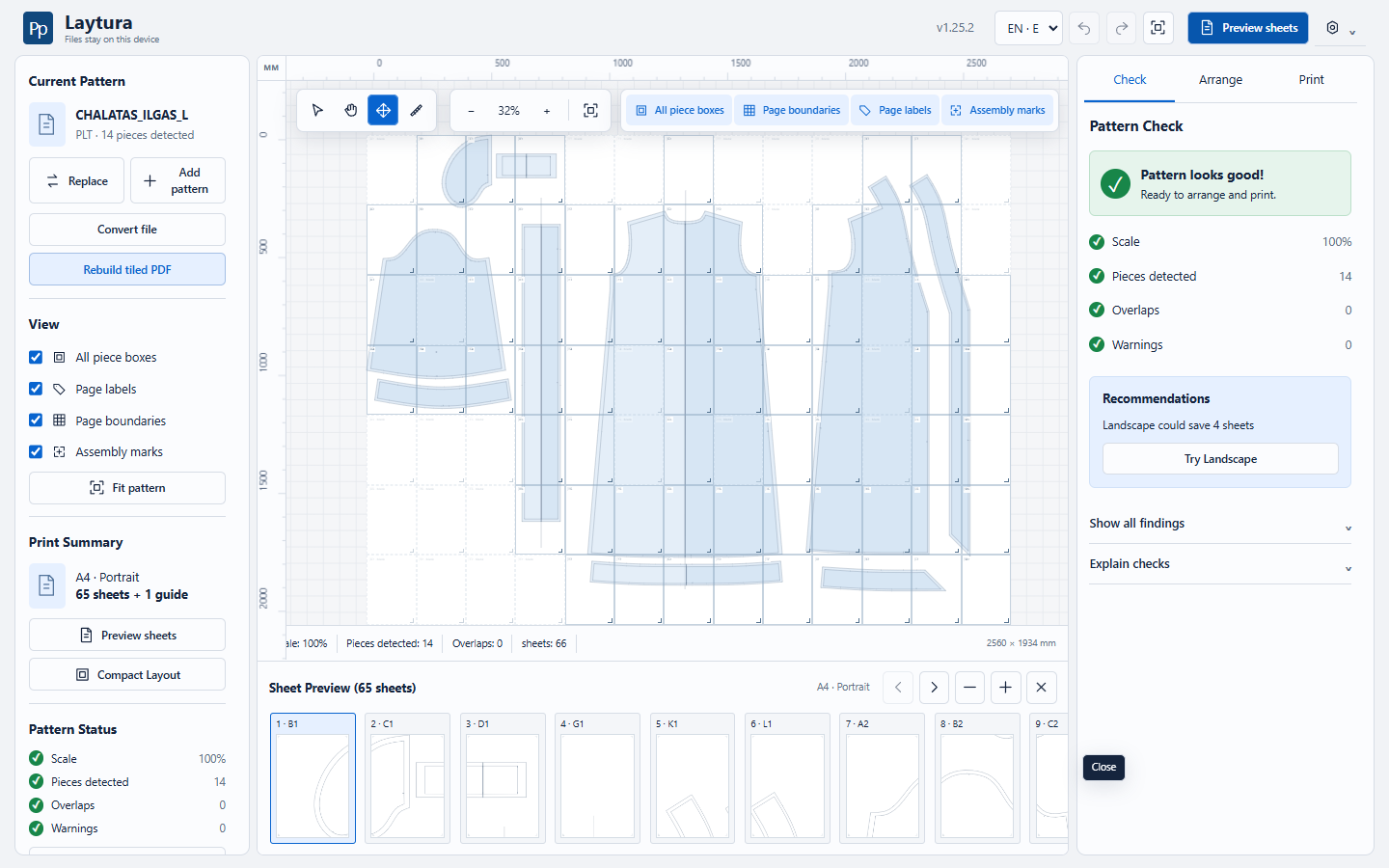Open sheet thumbnail 2 · C1
The image size is (1389, 868).
(x=408, y=778)
